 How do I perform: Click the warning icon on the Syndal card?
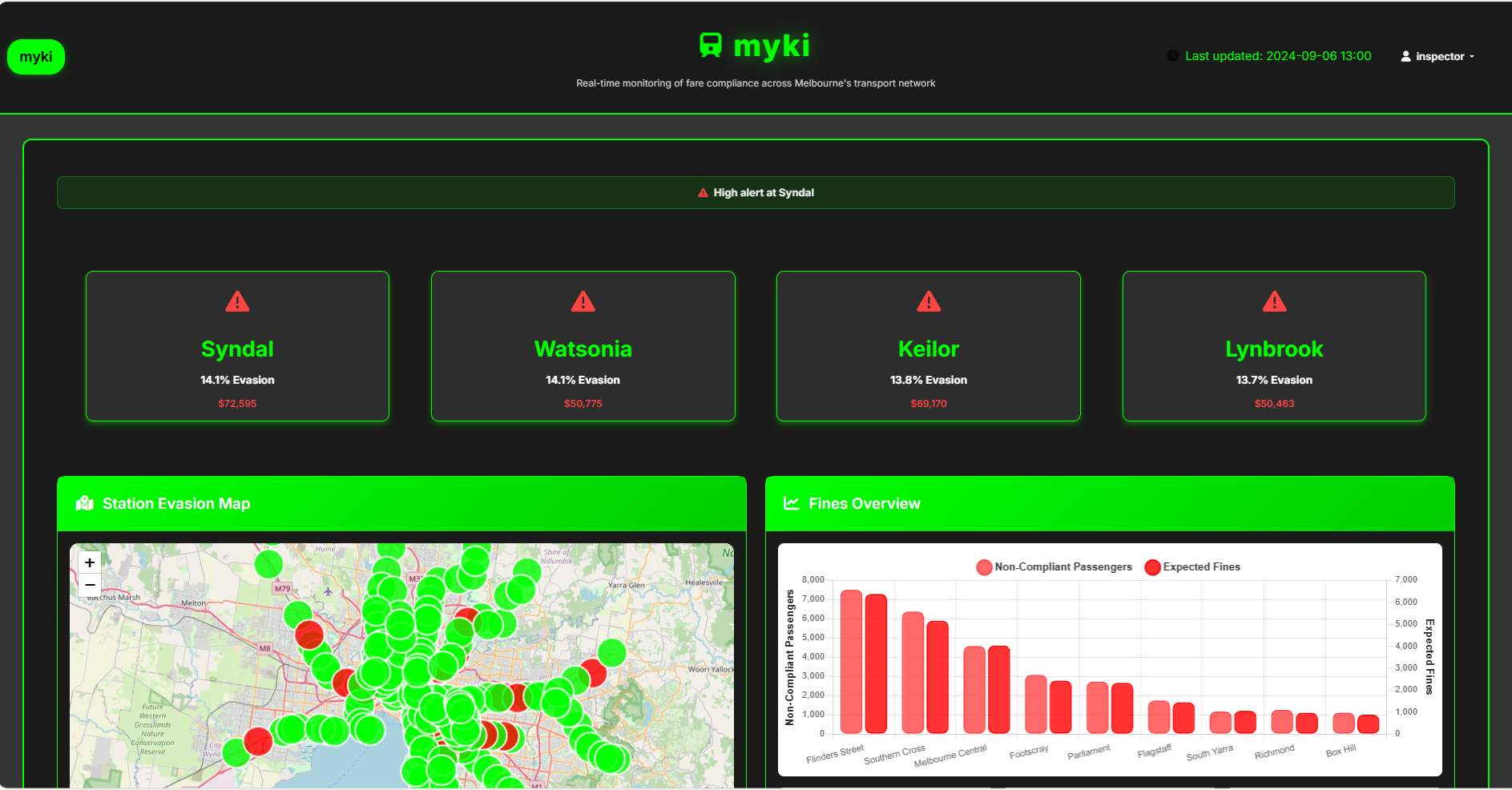pos(237,302)
